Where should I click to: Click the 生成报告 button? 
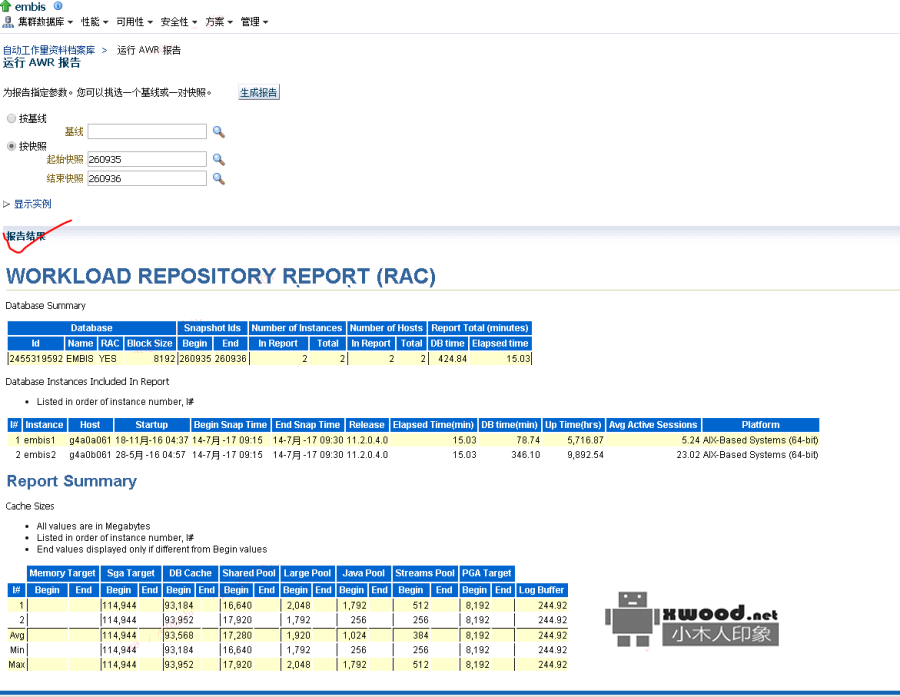tap(259, 92)
